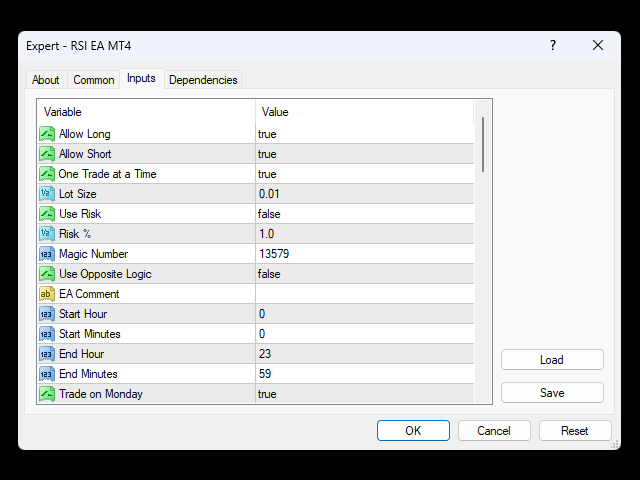Click the Trade on Monday boolean icon

click(x=47, y=394)
